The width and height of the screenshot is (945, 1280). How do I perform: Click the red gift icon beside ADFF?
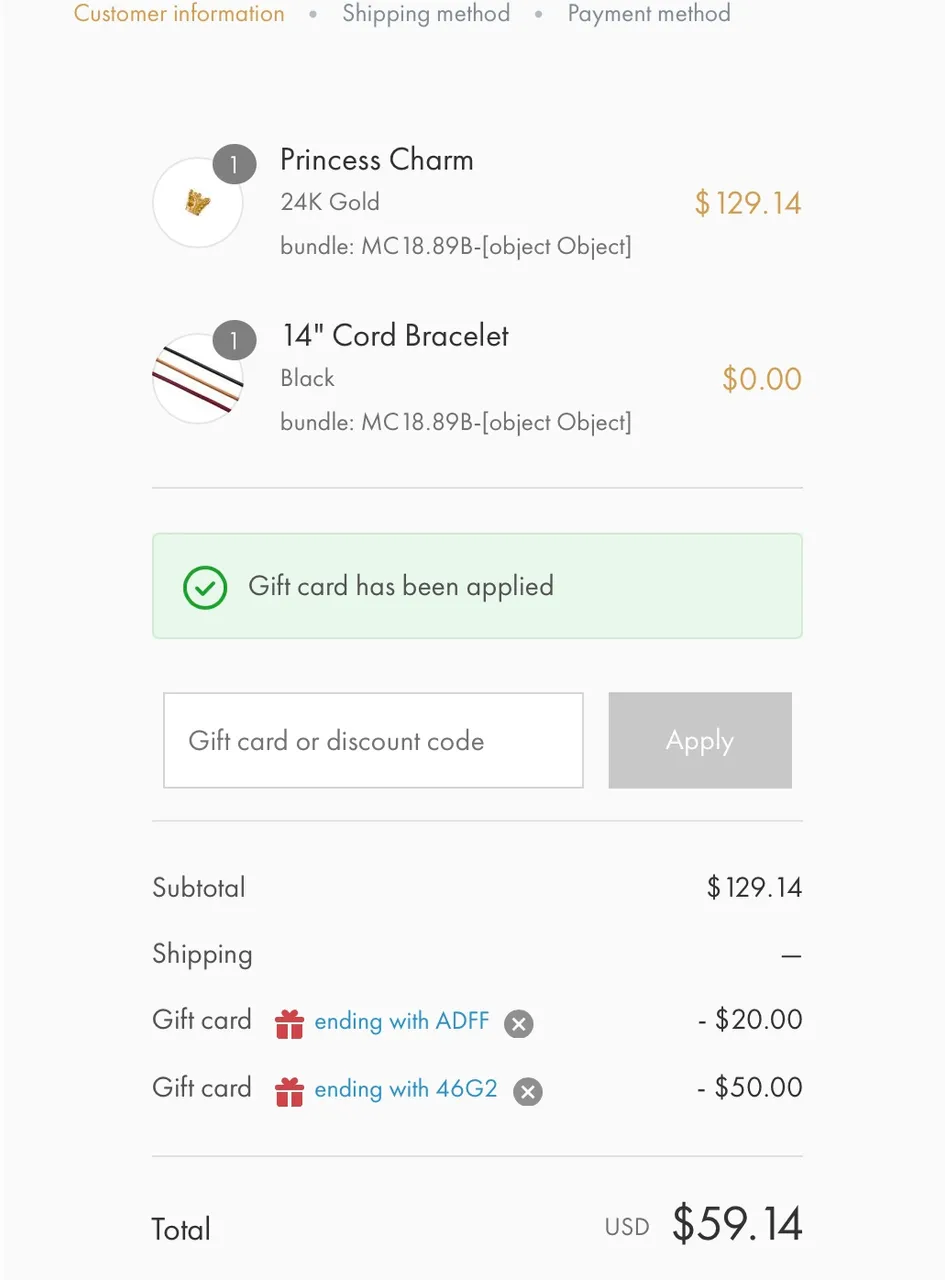click(x=289, y=1024)
